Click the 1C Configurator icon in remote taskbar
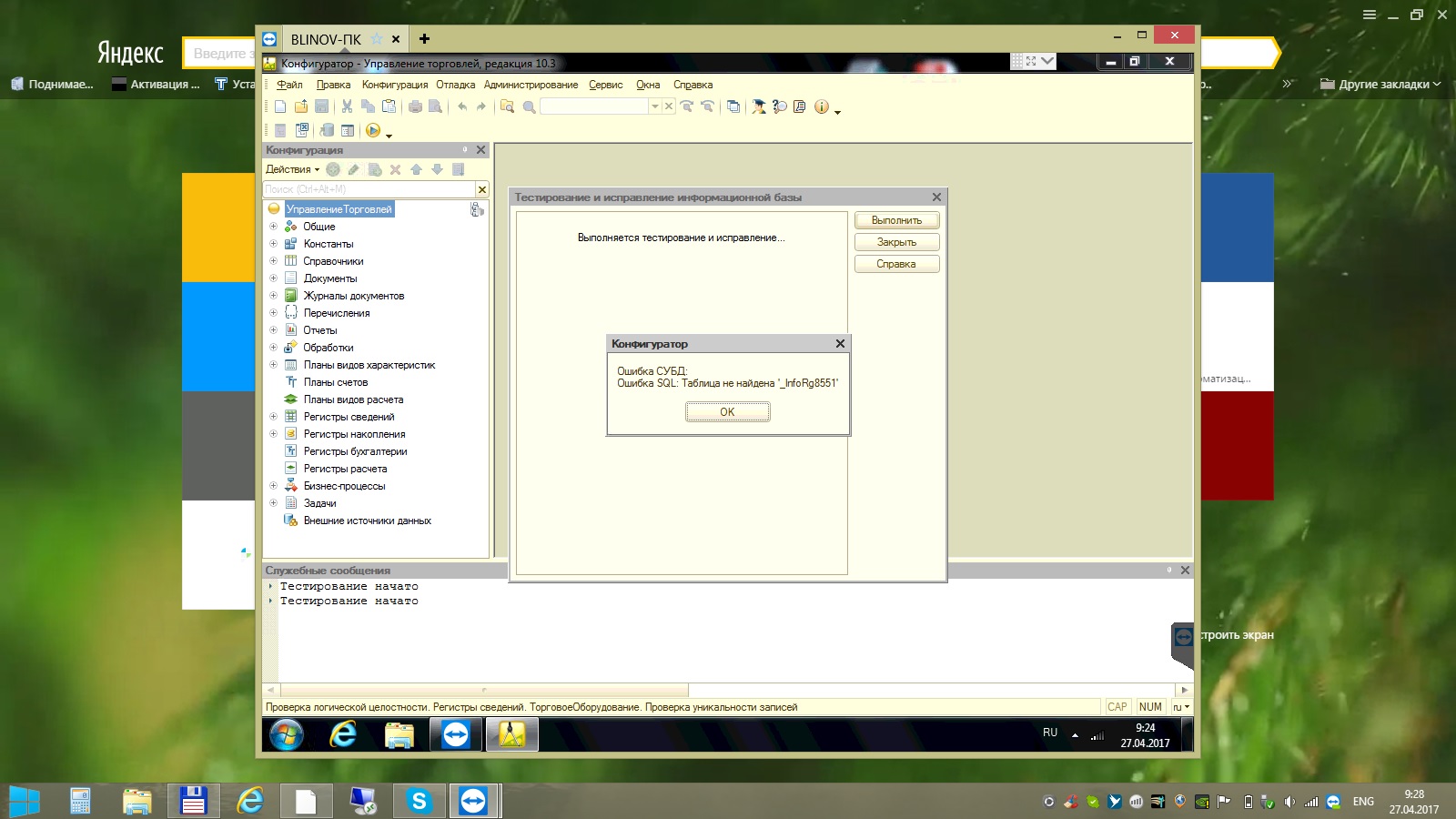 [511, 734]
